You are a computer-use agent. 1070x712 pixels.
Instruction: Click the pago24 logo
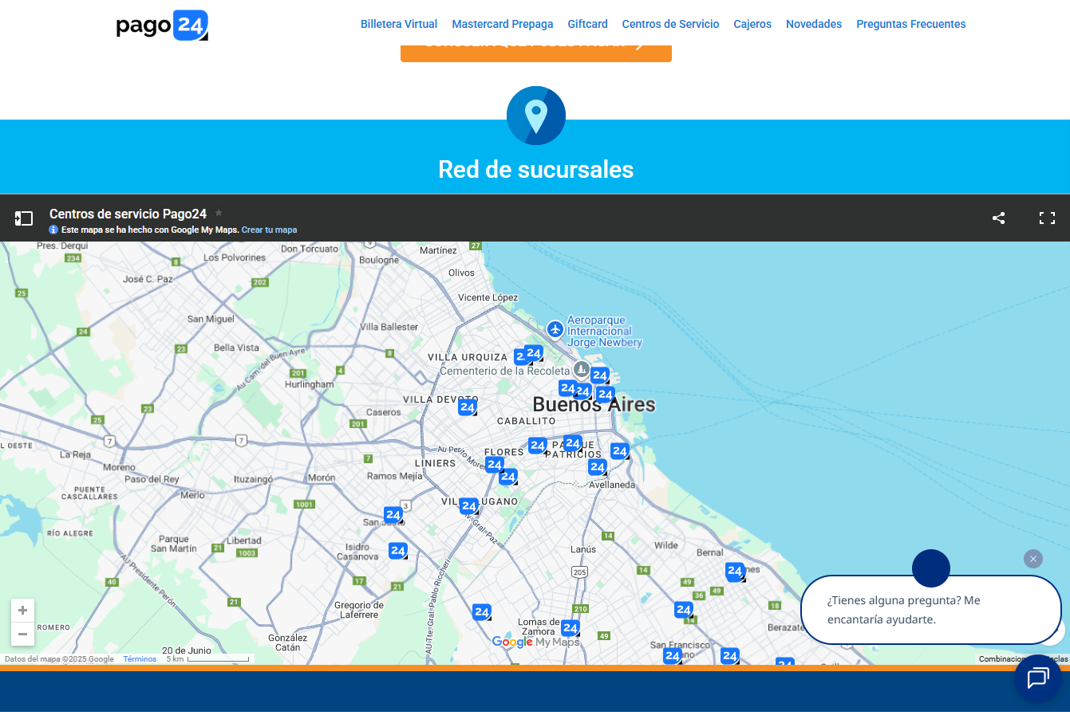162,26
